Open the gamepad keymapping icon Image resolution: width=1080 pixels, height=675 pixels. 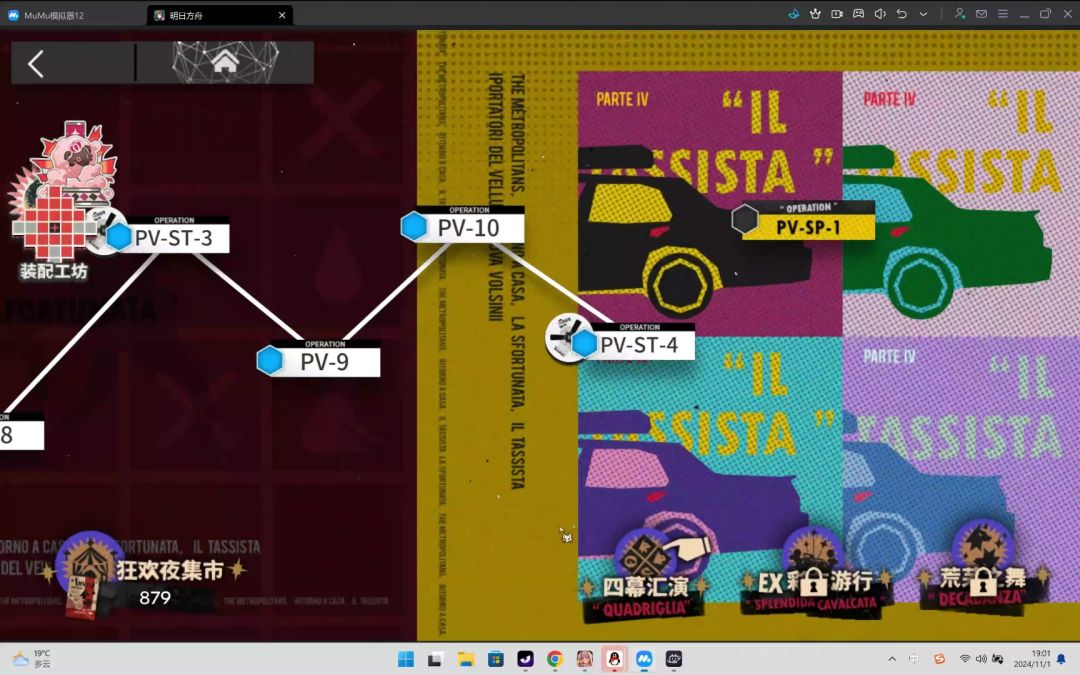click(x=858, y=14)
